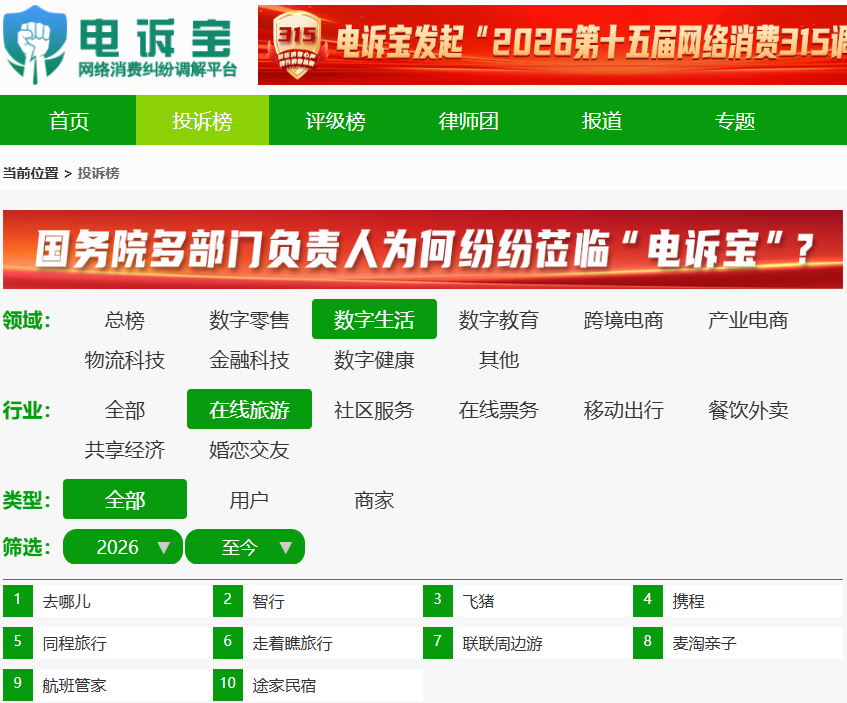Open rank 5 entry 同程旅行
The width and height of the screenshot is (847, 703).
[x=107, y=643]
